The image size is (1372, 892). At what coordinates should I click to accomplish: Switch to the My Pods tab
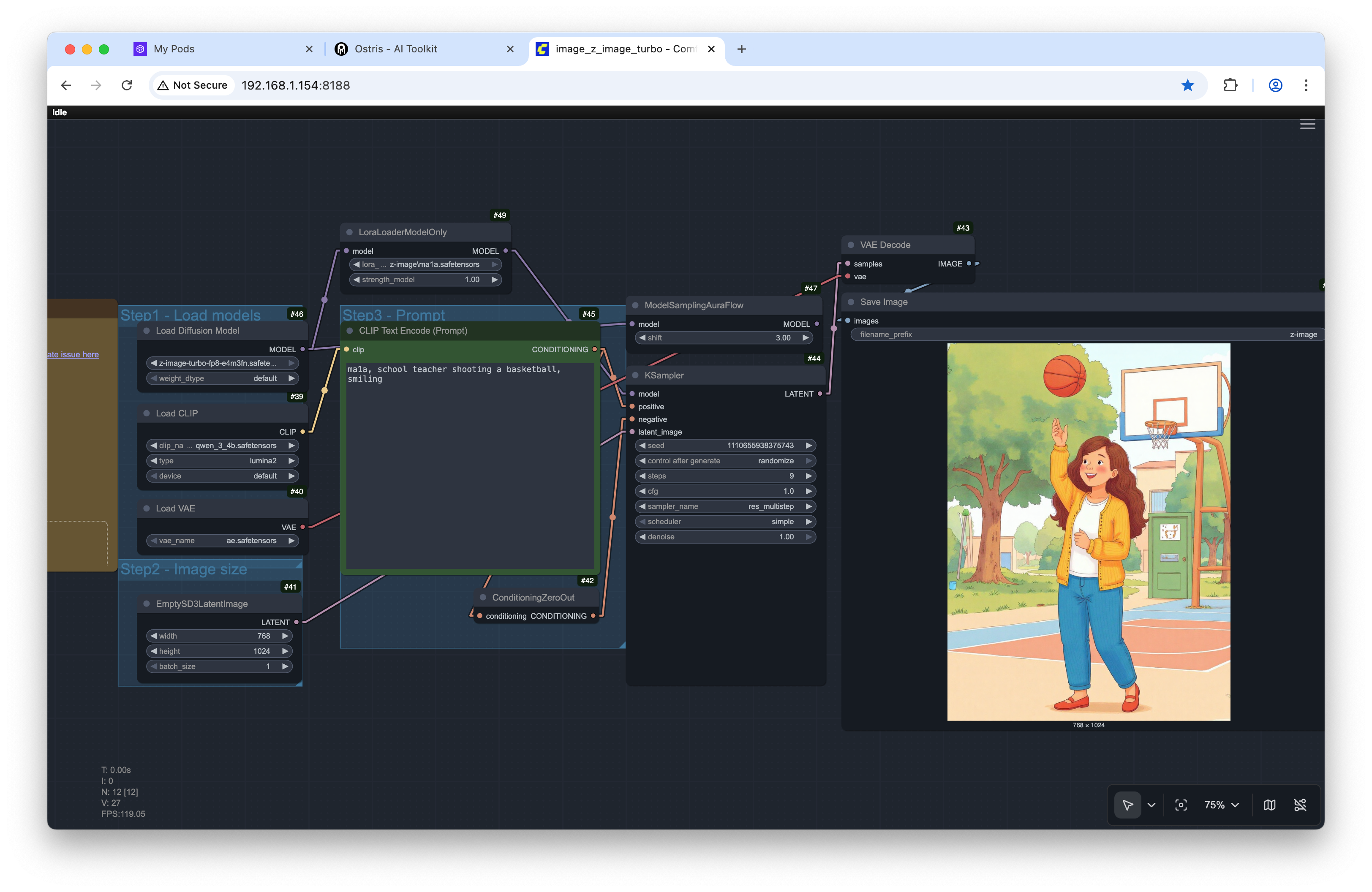(x=174, y=49)
